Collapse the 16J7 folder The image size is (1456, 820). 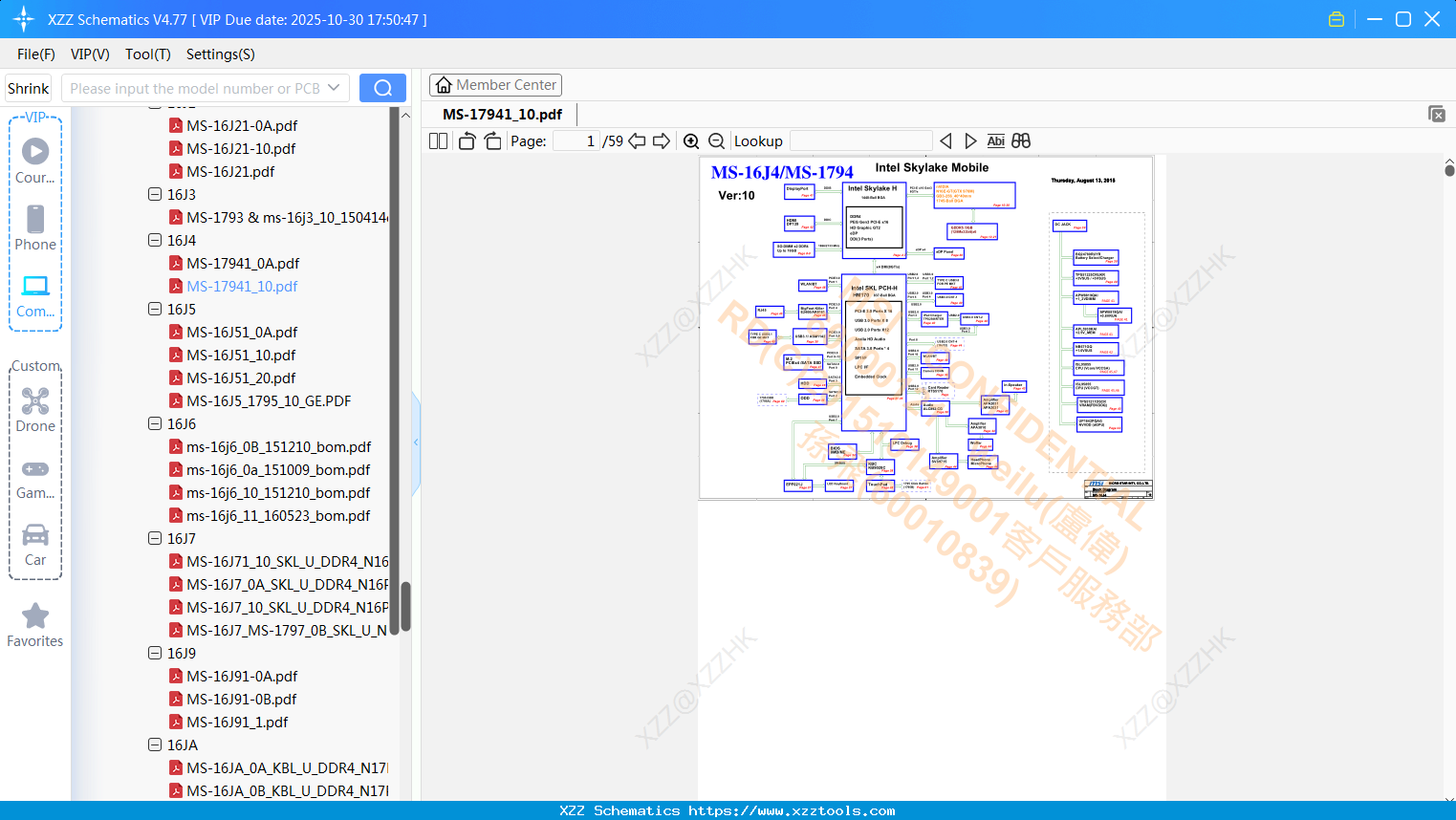155,538
